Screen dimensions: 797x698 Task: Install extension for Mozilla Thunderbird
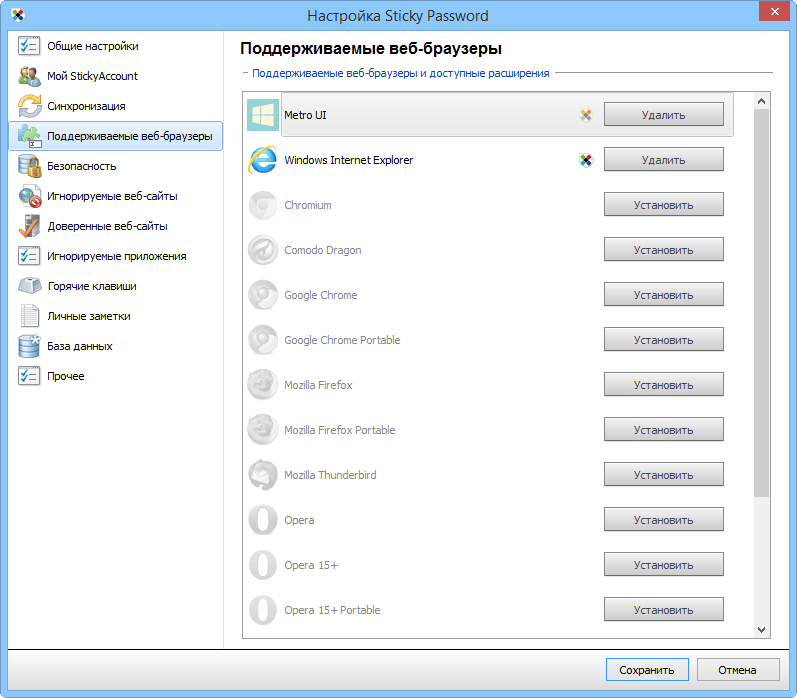point(663,474)
